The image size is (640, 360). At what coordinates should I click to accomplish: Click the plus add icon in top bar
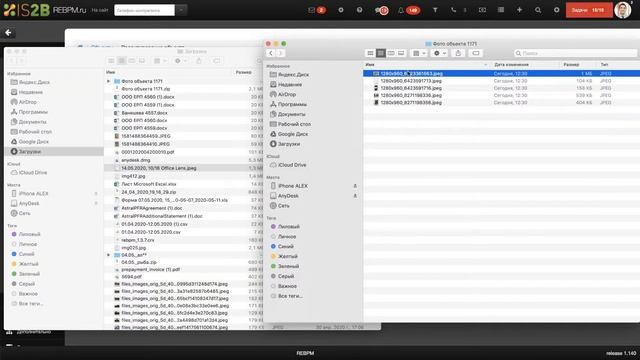[519, 10]
